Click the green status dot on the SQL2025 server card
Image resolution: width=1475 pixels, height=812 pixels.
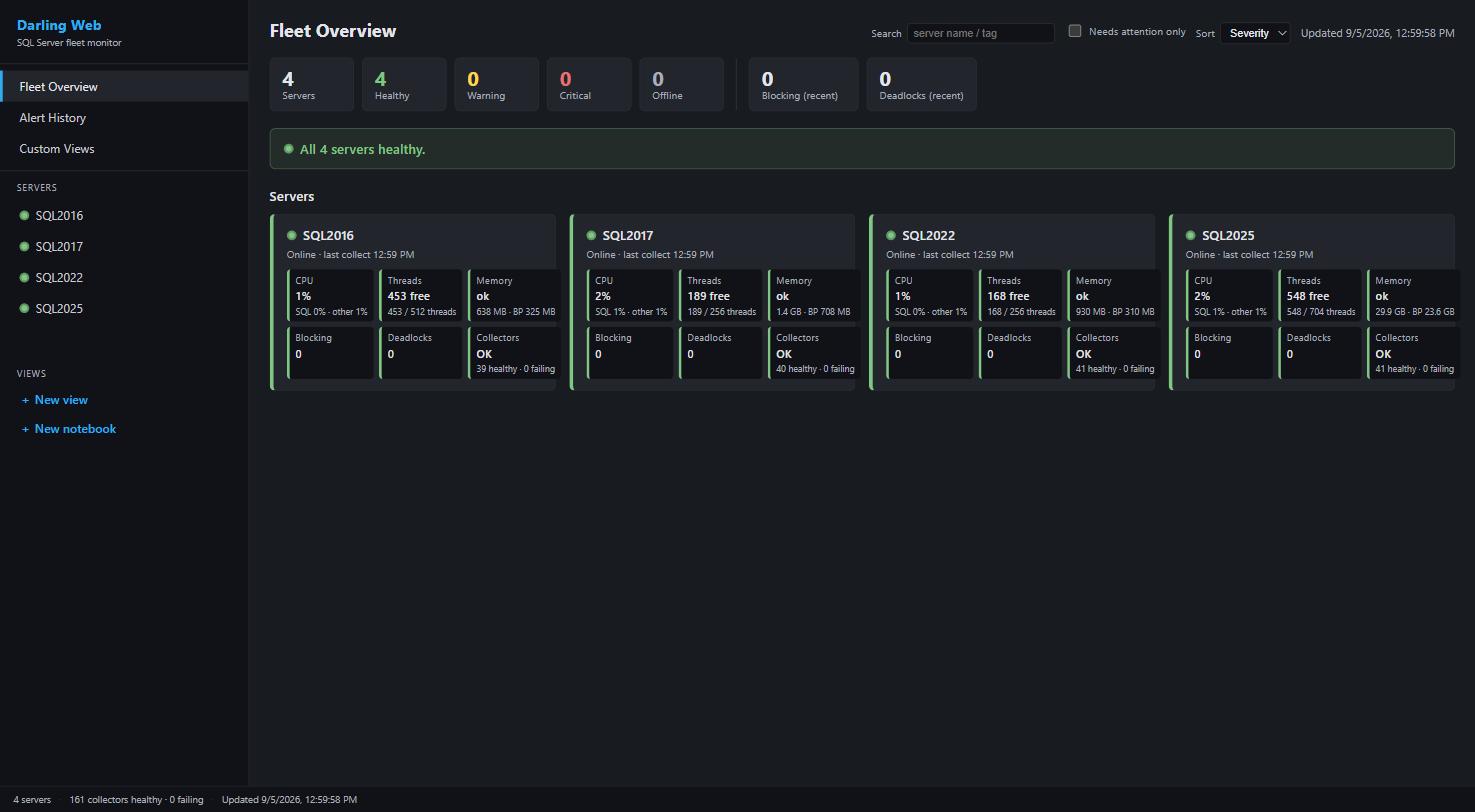1190,236
